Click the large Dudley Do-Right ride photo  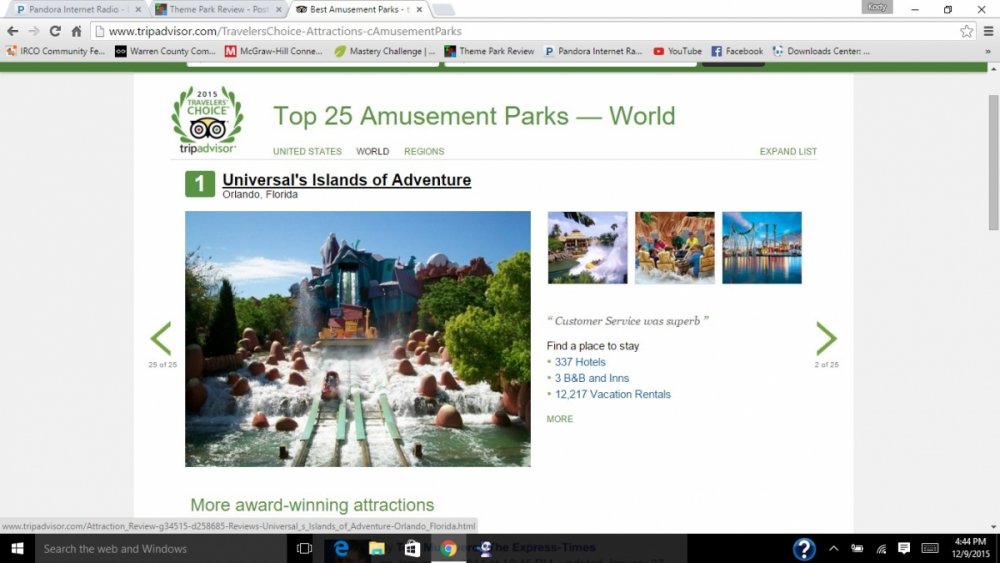(358, 339)
